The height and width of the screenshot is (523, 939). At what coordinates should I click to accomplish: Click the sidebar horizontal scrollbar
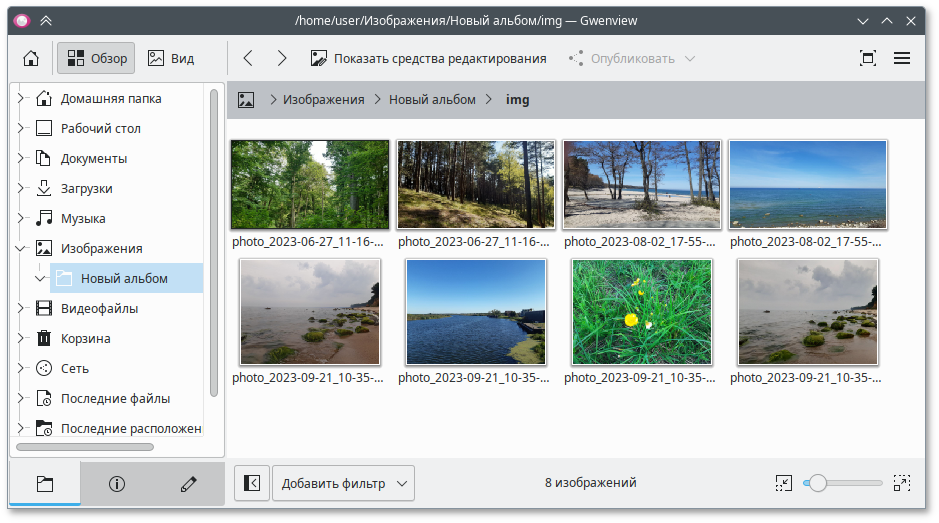point(85,447)
